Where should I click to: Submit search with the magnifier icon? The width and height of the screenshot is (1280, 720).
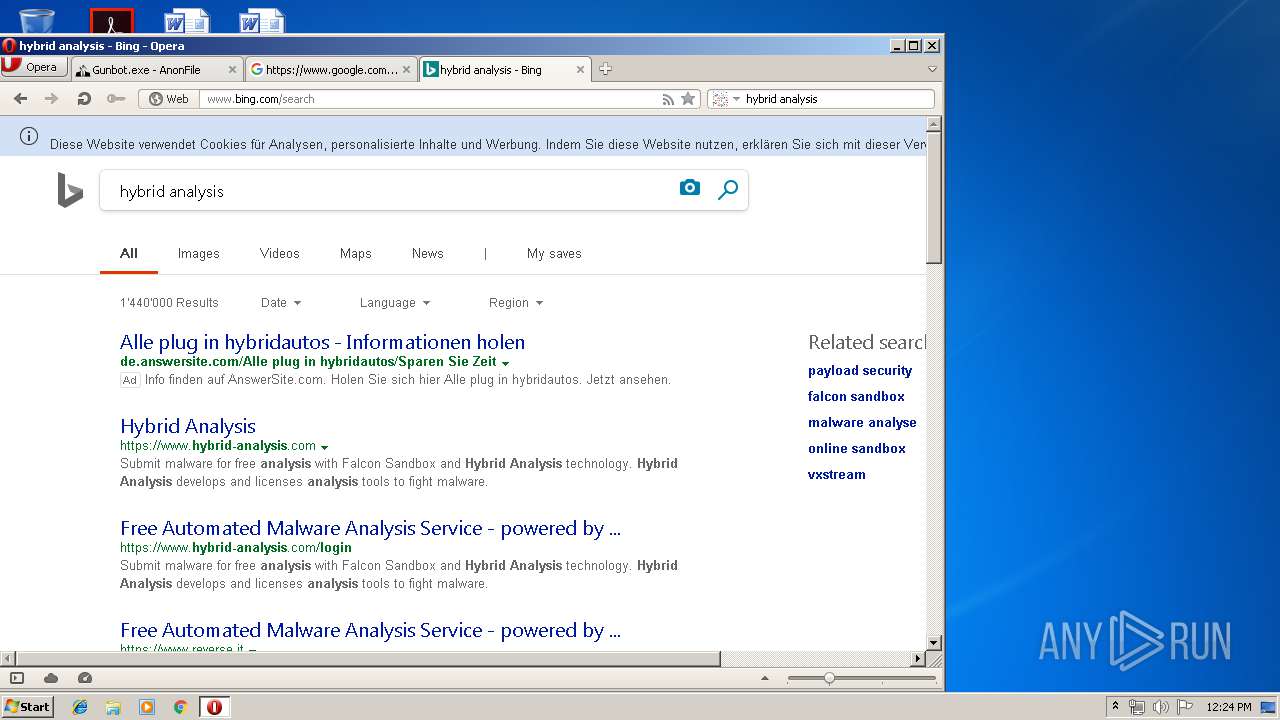tap(728, 189)
